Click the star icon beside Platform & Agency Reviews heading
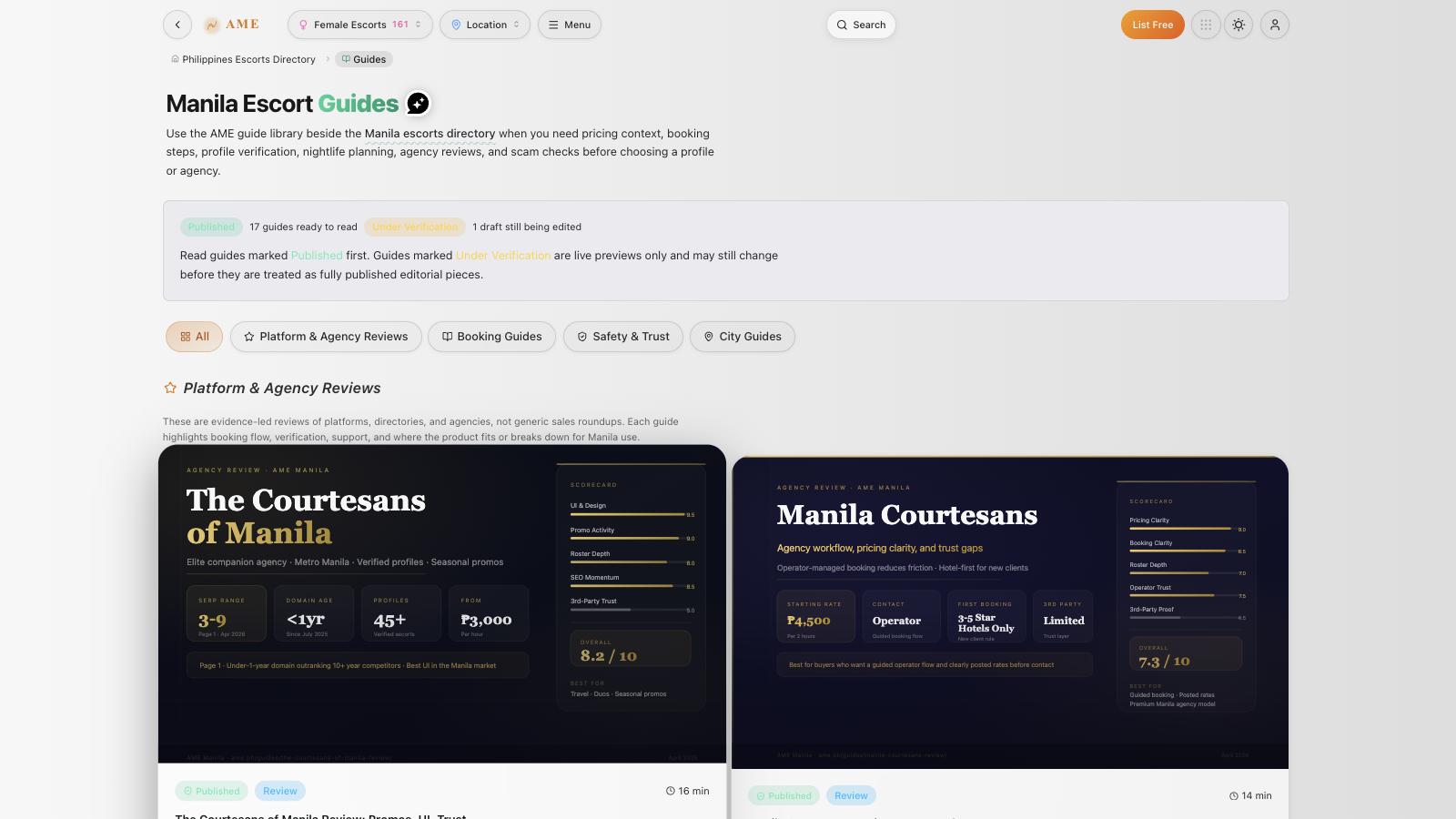This screenshot has height=819, width=1456. click(170, 388)
